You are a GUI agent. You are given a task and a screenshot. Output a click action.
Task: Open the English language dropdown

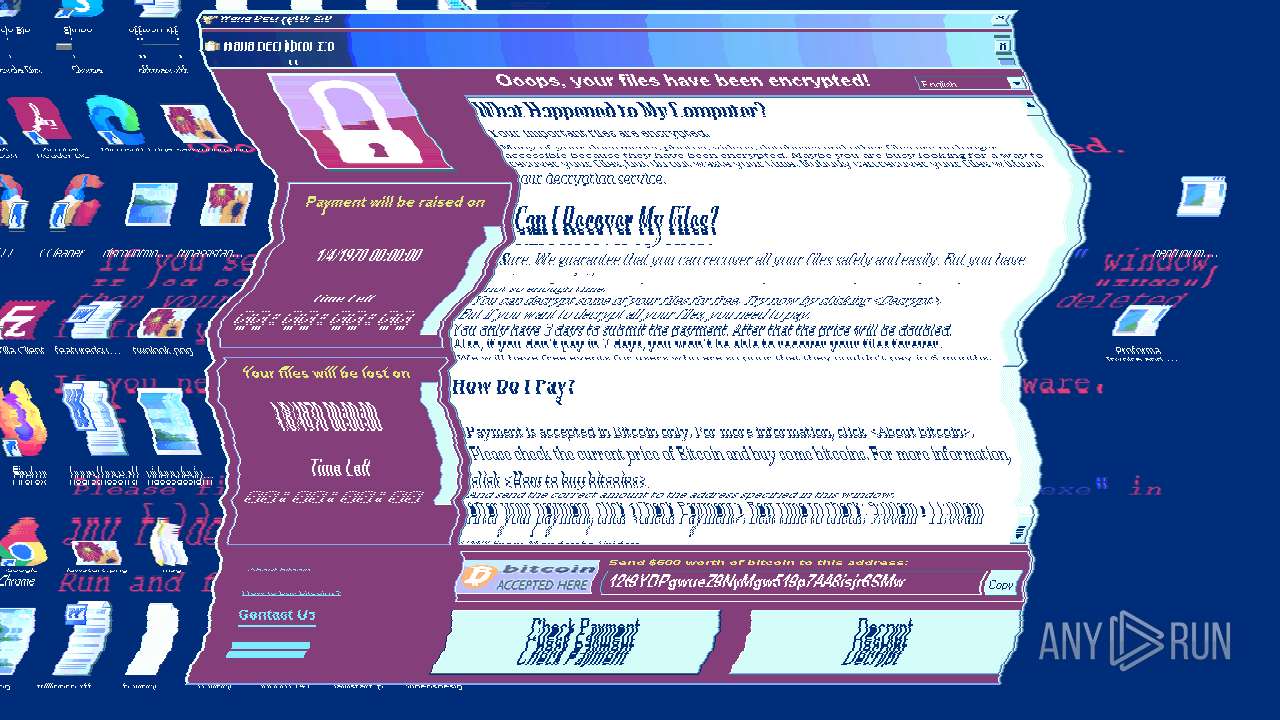(971, 84)
